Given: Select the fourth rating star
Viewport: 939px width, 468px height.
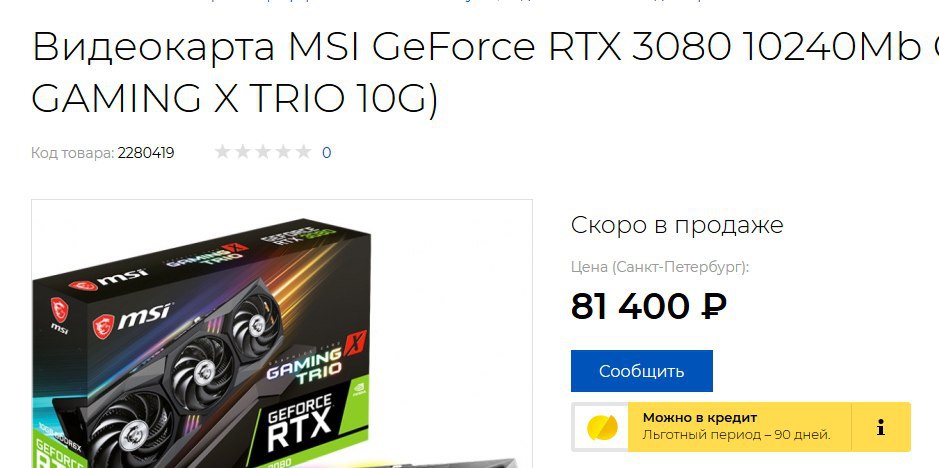Looking at the screenshot, I should click(283, 152).
